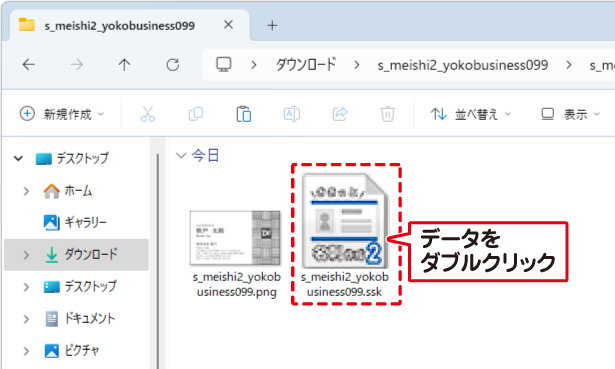The image size is (615, 369).
Task: Click the Cut scissors icon
Action: [148, 114]
